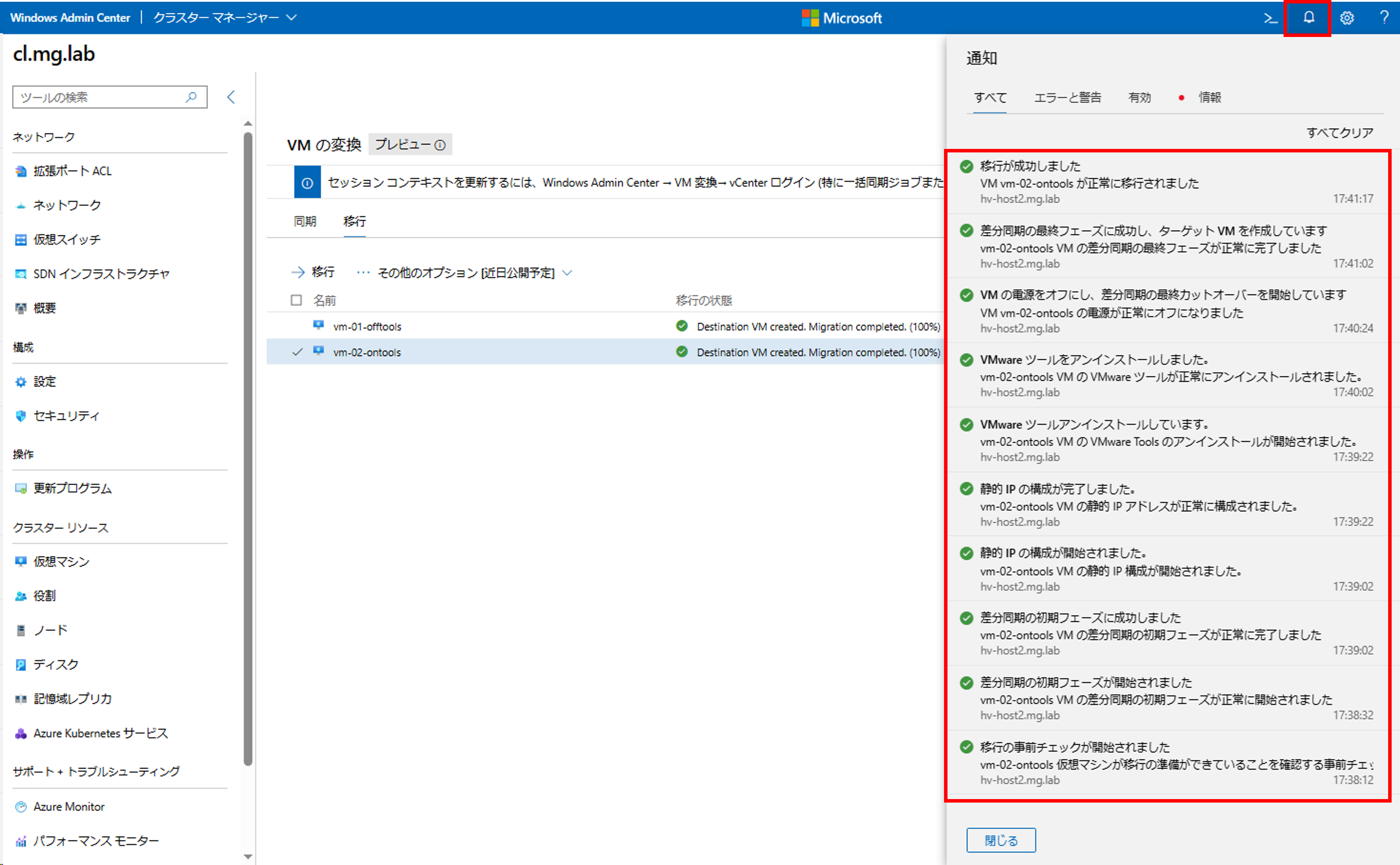The height and width of the screenshot is (865, 1400).
Task: Open 仮想スイッチ in sidebar
Action: coord(66,240)
